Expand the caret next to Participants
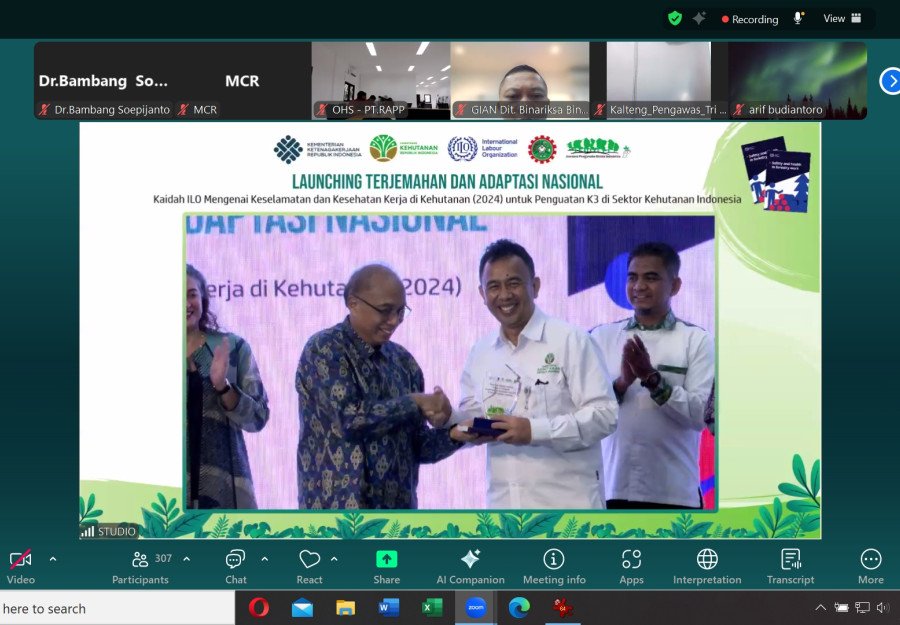This screenshot has height=625, width=900. (x=187, y=558)
